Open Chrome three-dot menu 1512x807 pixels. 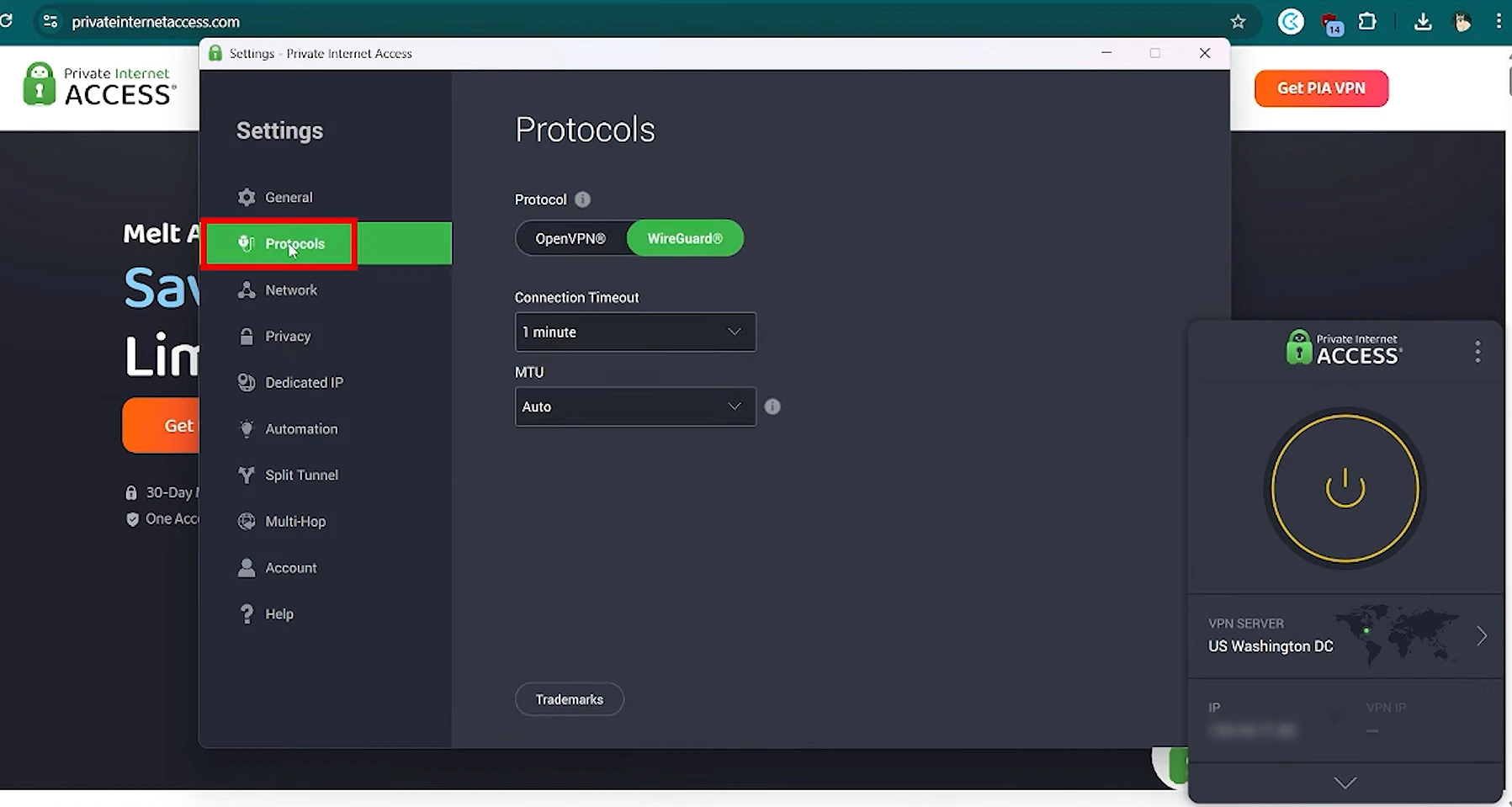(x=1499, y=22)
